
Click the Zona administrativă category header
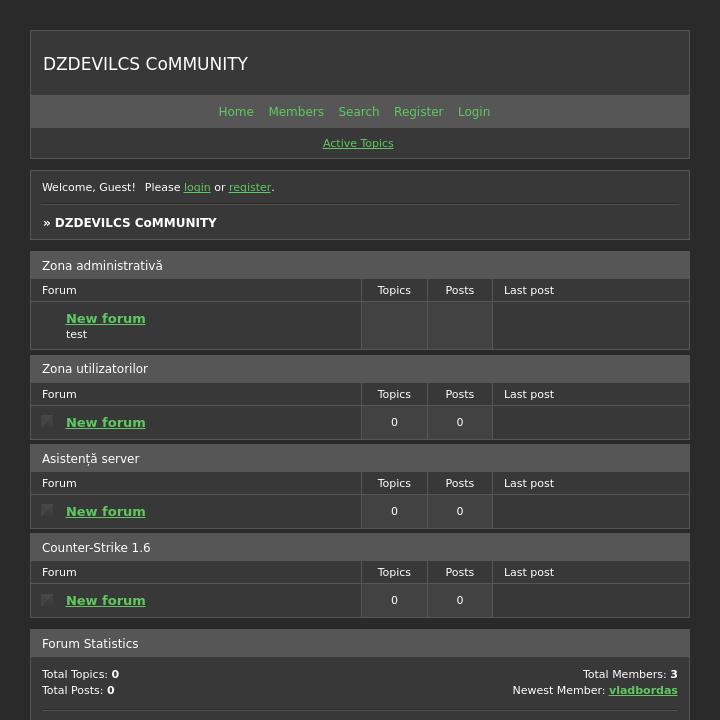pyautogui.click(x=102, y=266)
